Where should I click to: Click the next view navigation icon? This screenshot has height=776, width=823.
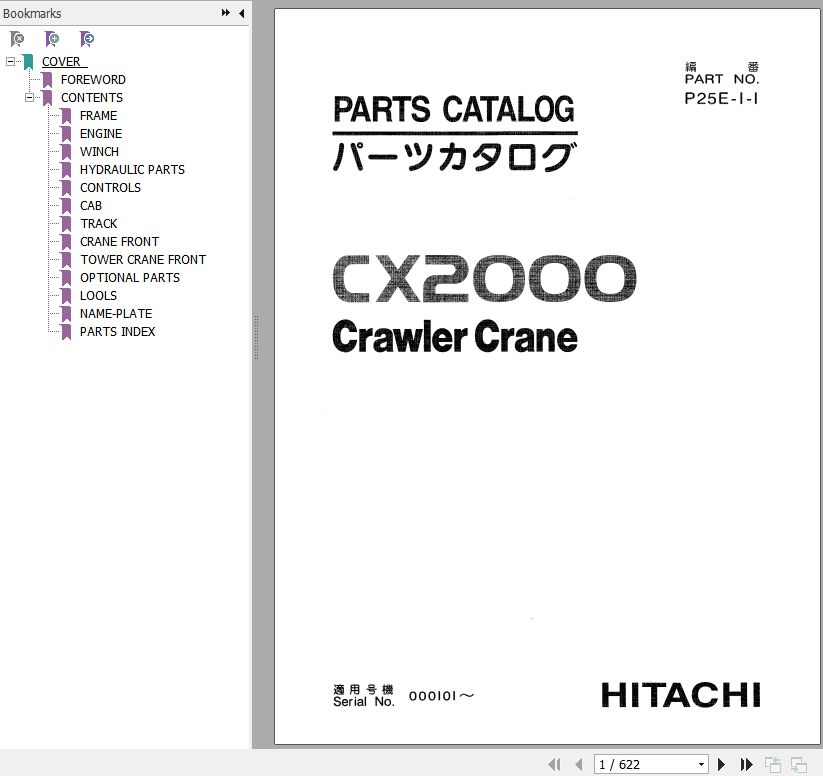pos(799,764)
